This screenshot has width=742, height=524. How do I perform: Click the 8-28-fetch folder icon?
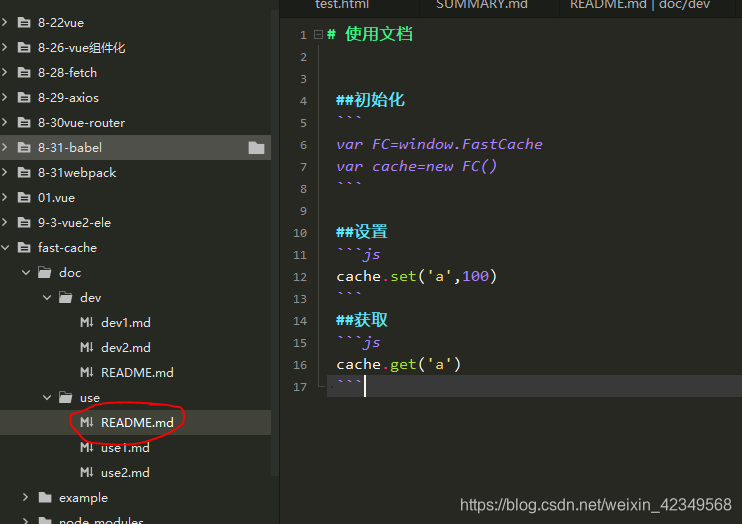(24, 72)
